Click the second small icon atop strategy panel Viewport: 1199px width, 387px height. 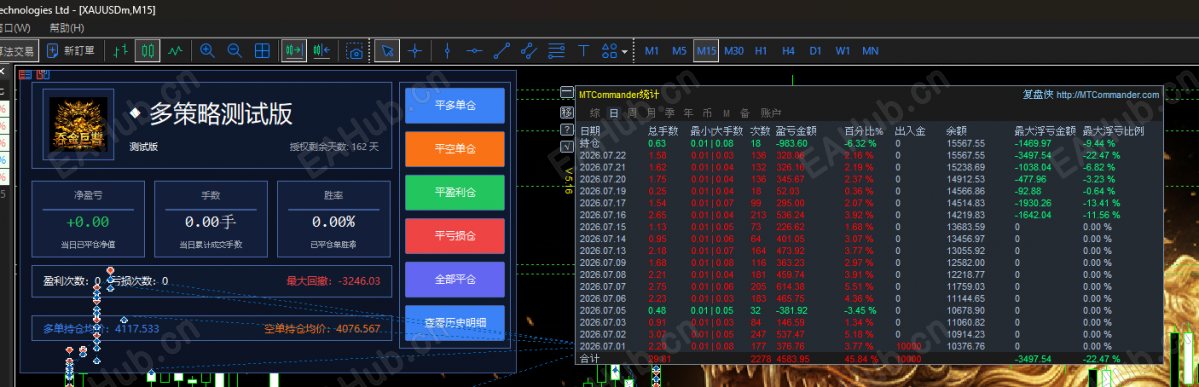pos(43,75)
